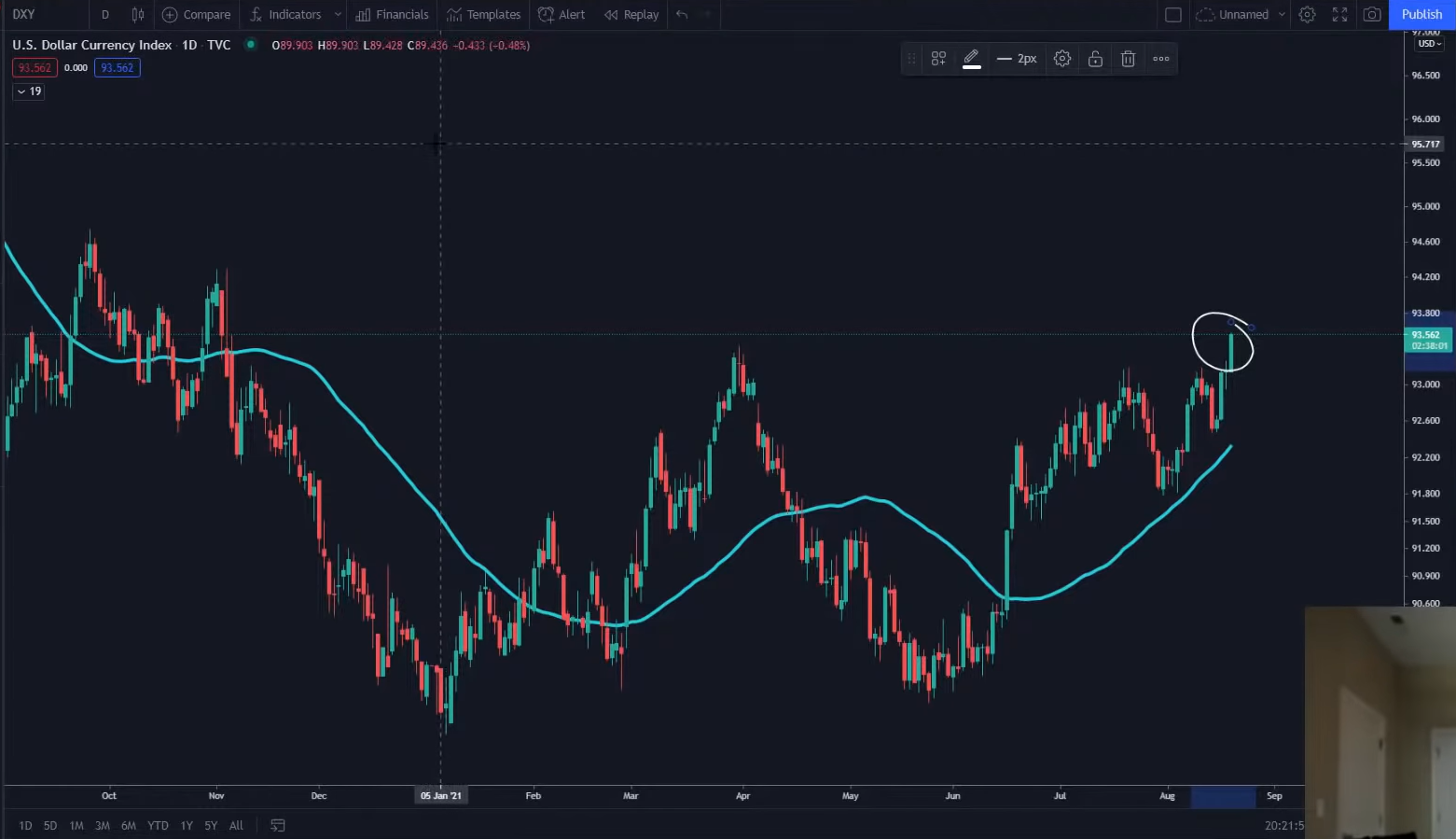Open the D timeframe interval selector
1456x839 pixels.
[x=105, y=14]
